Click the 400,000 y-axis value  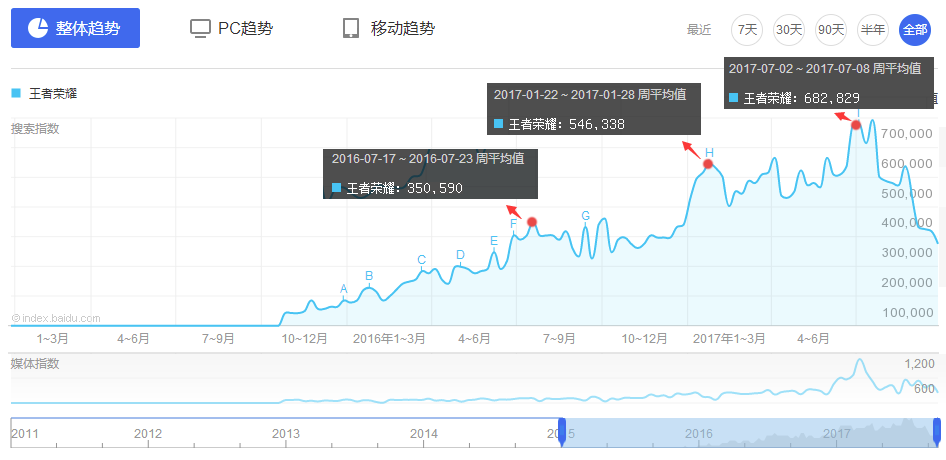pos(907,223)
